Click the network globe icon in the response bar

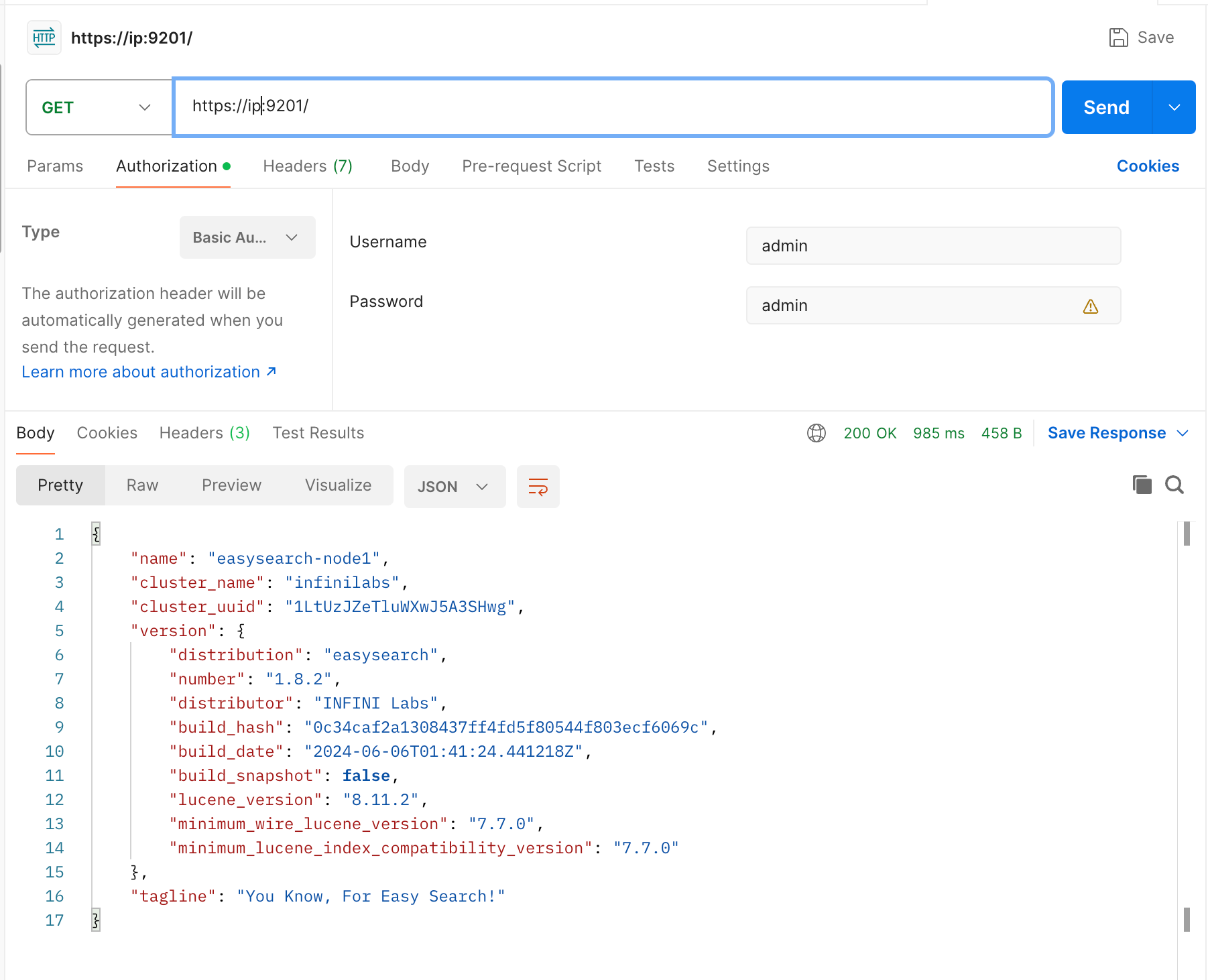click(817, 433)
